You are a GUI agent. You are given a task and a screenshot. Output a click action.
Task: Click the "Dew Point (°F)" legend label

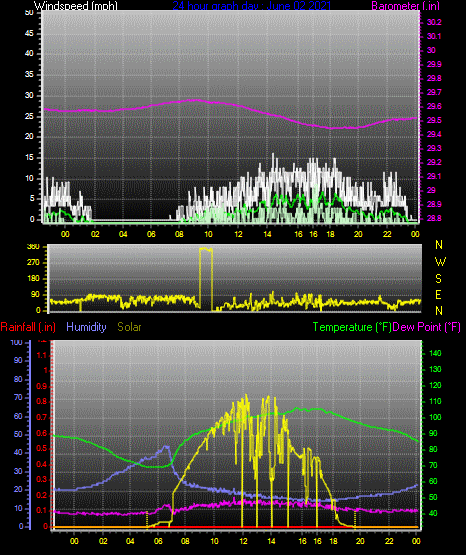(x=427, y=327)
